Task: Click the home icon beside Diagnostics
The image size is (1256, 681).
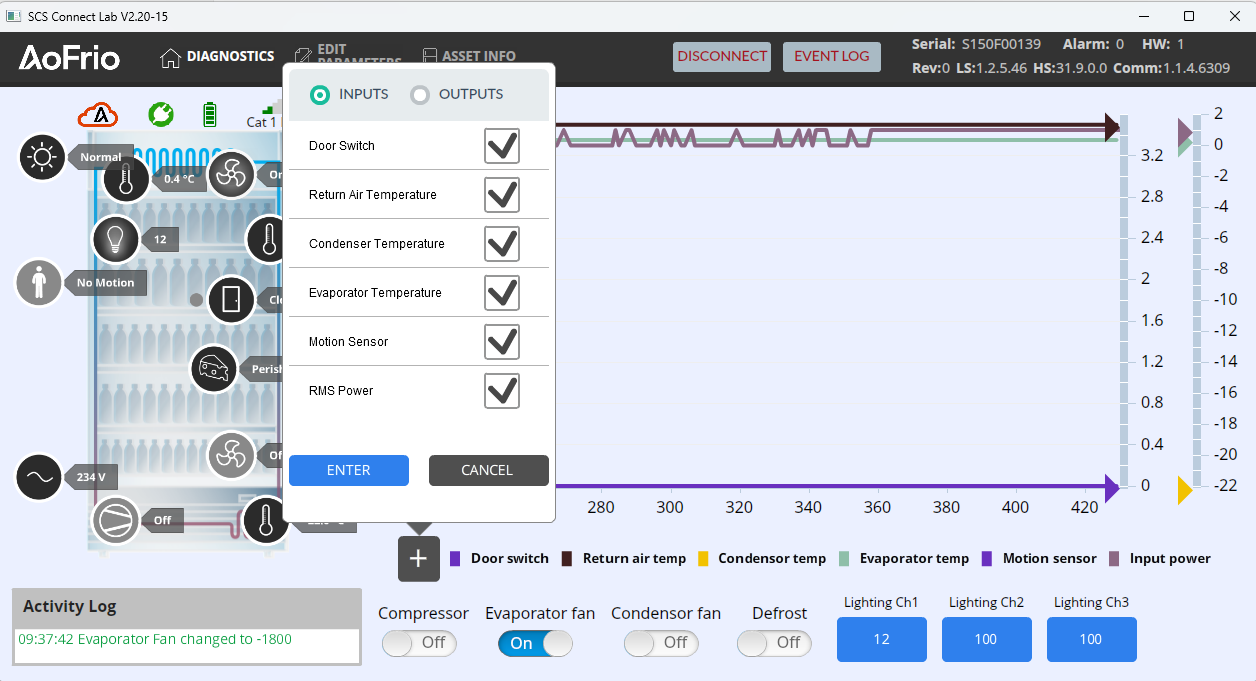Action: click(170, 57)
